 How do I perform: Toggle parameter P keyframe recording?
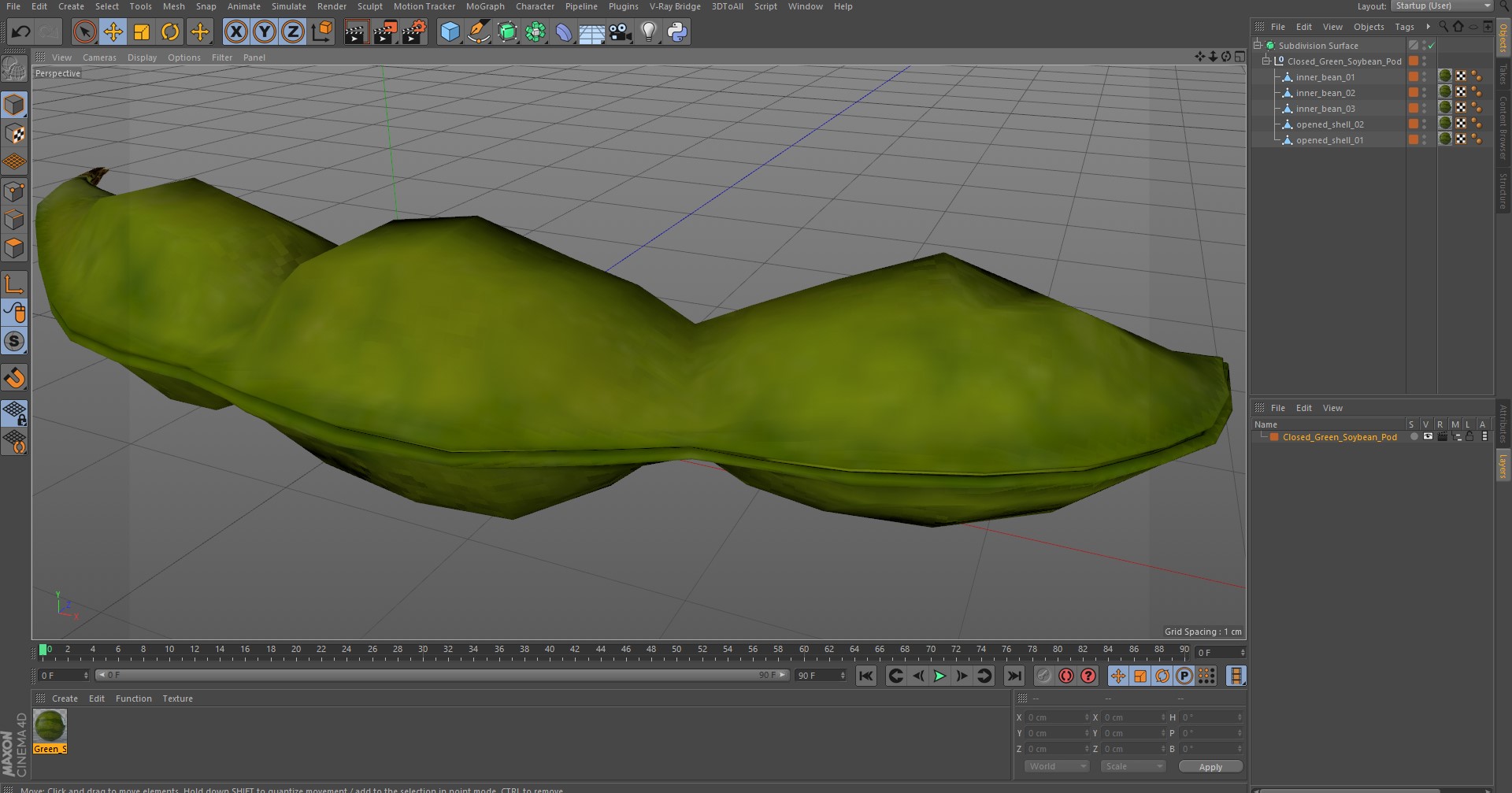1184,676
